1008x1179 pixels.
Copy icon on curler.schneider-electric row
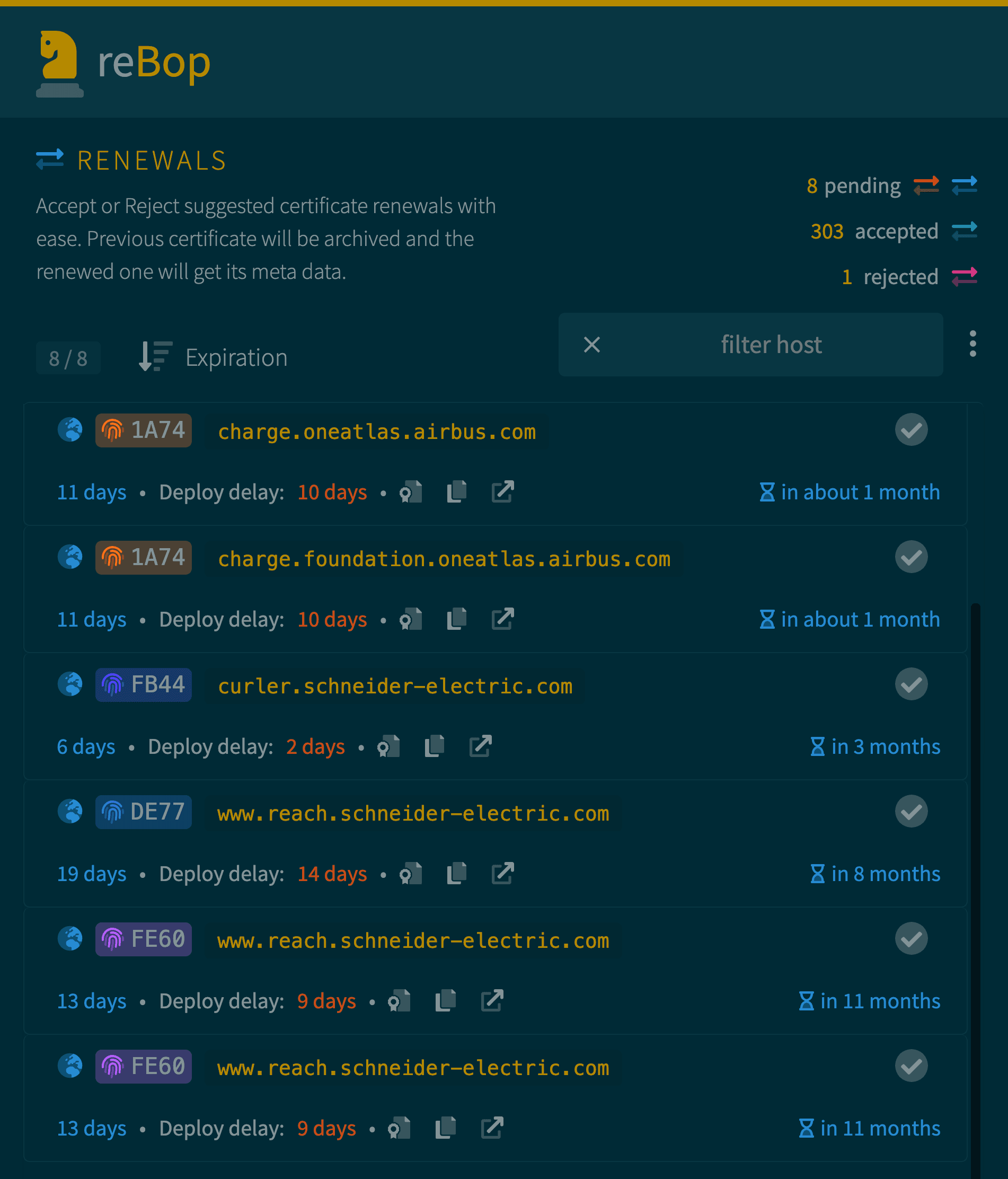coord(435,746)
